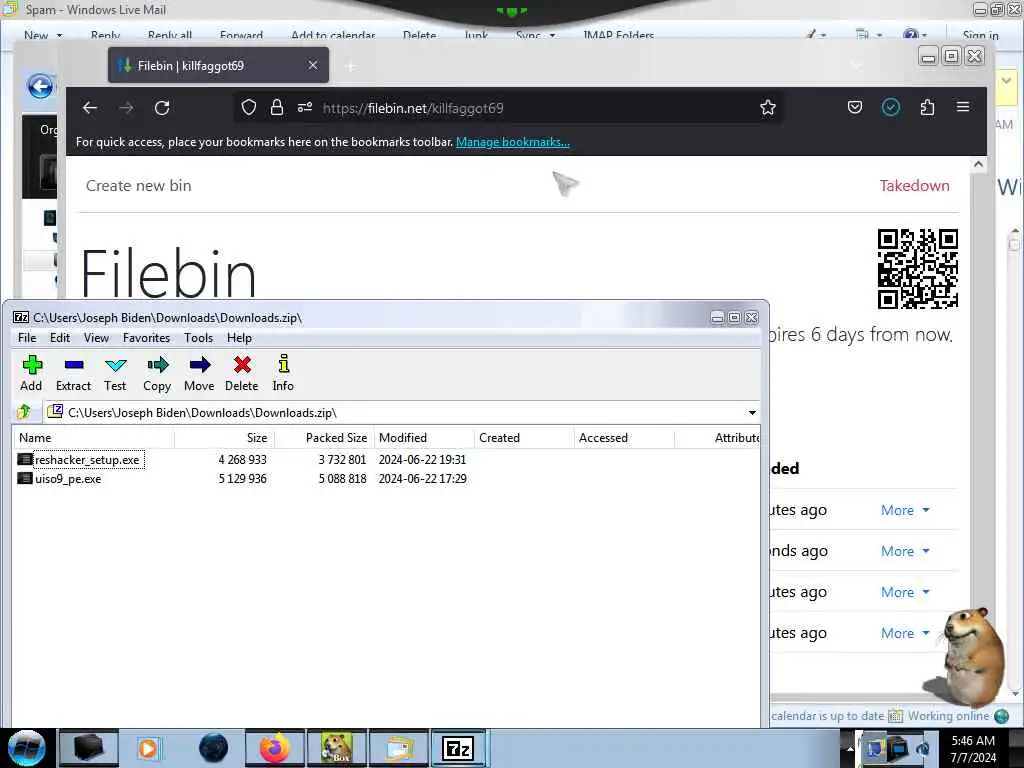The width and height of the screenshot is (1024, 768).
Task: Open the Edit menu in 7-Zip
Action: click(59, 338)
